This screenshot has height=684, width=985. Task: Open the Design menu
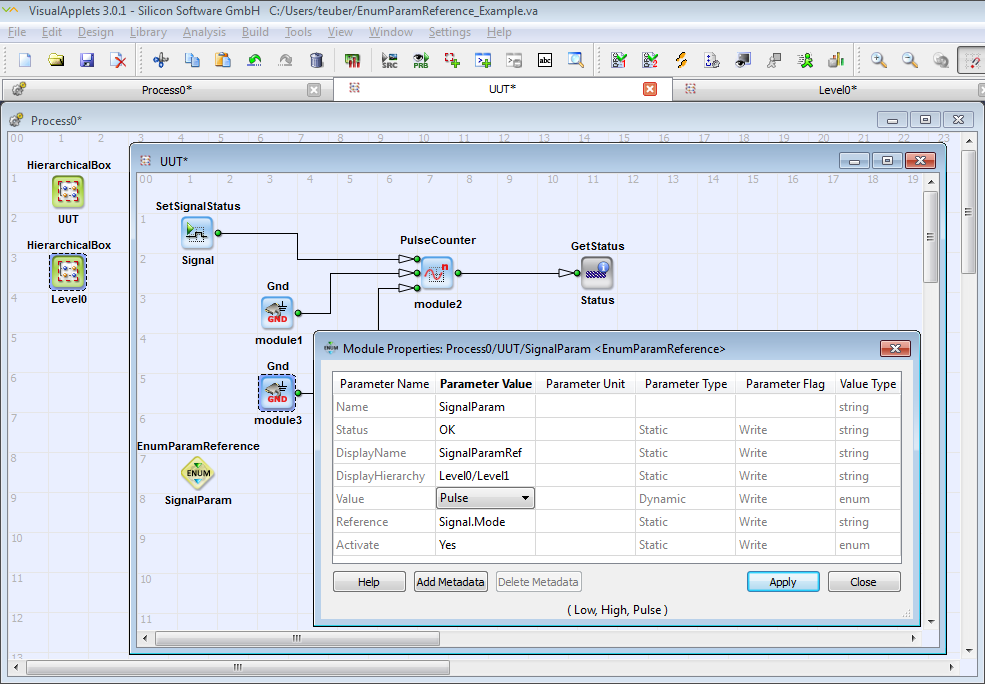(x=96, y=32)
